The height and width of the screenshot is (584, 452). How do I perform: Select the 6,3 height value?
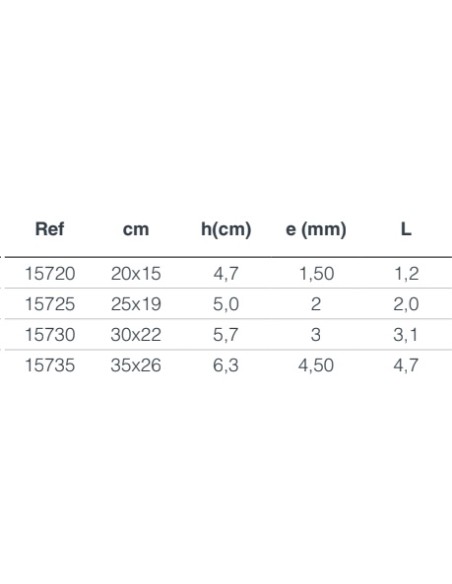tap(226, 365)
